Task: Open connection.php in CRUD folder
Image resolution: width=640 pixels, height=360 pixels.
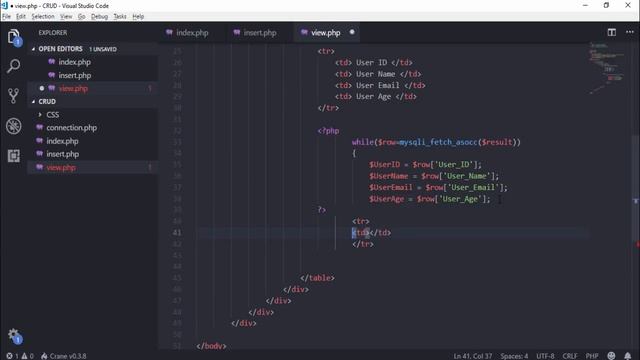Action: click(71, 128)
